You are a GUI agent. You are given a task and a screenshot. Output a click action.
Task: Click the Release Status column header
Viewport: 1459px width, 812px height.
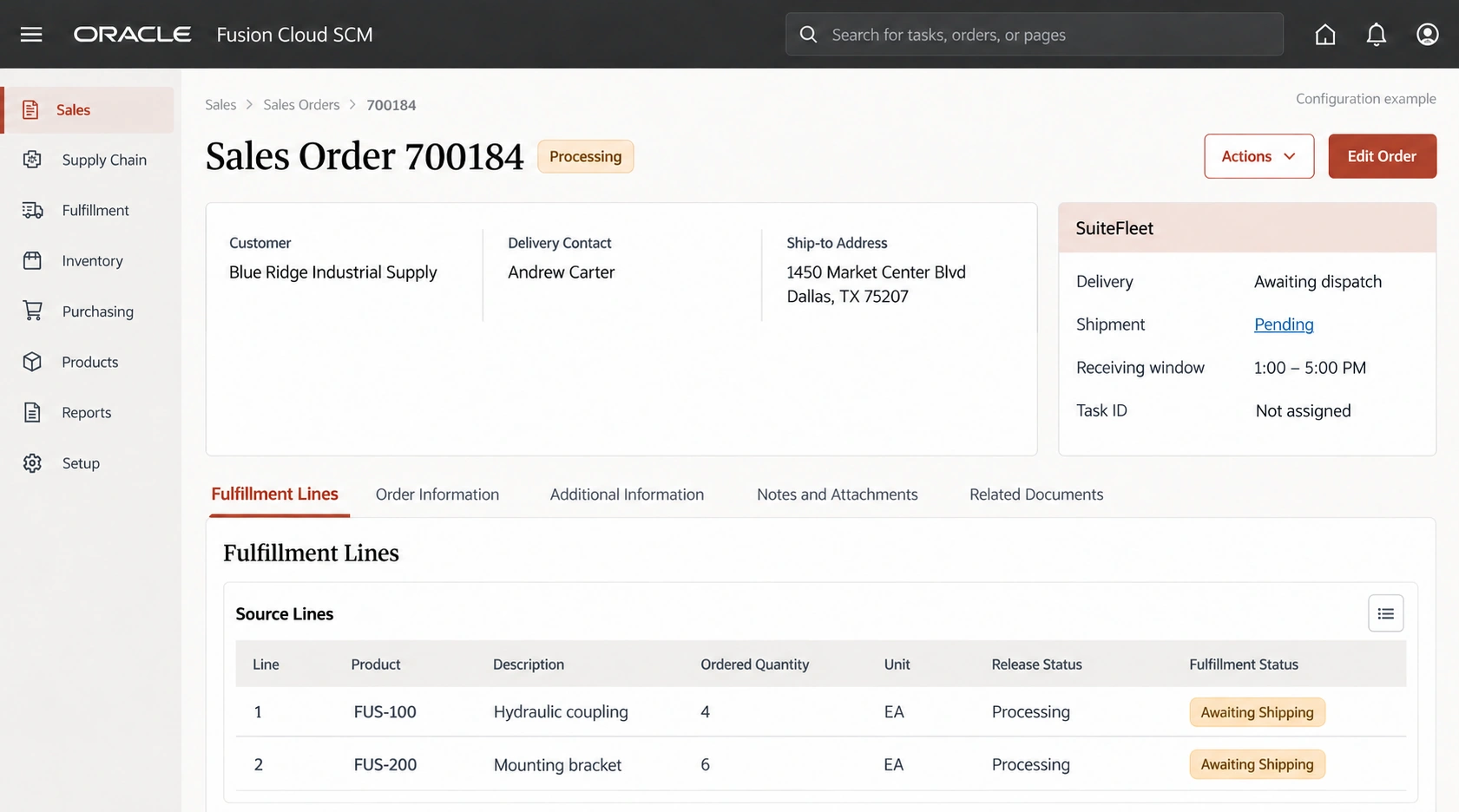[x=1036, y=665]
